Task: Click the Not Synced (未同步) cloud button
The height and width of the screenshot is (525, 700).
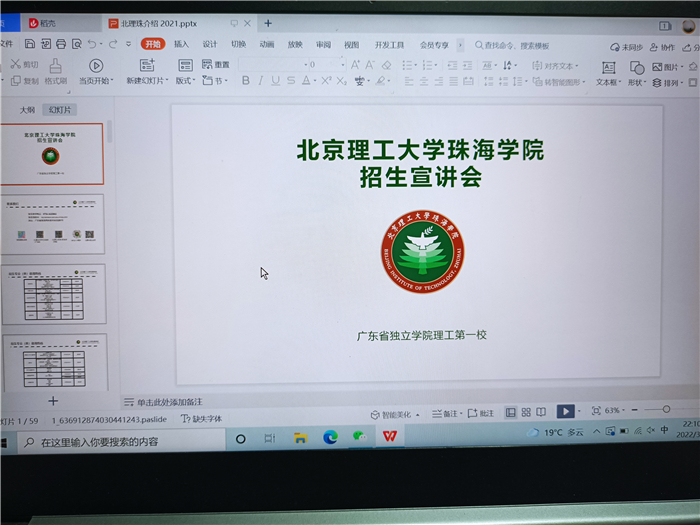Action: (x=626, y=47)
